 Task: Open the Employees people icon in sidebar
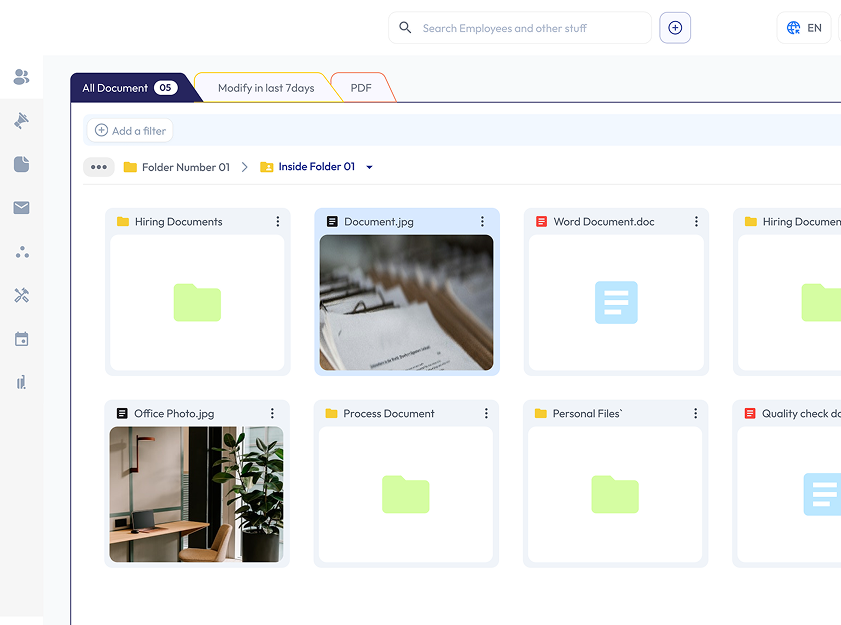pyautogui.click(x=21, y=77)
